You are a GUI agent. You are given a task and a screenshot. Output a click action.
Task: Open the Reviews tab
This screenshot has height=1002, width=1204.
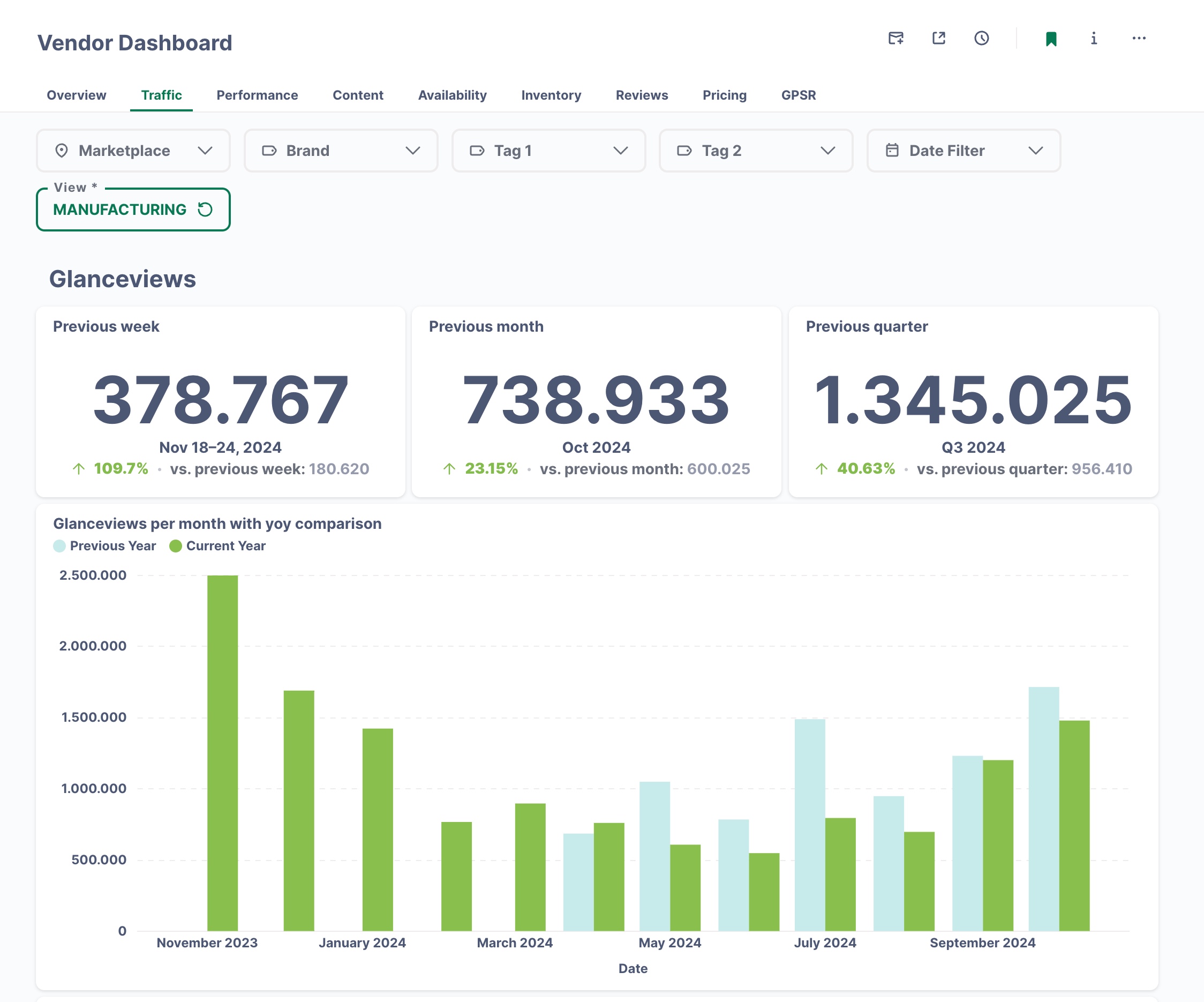[x=642, y=95]
